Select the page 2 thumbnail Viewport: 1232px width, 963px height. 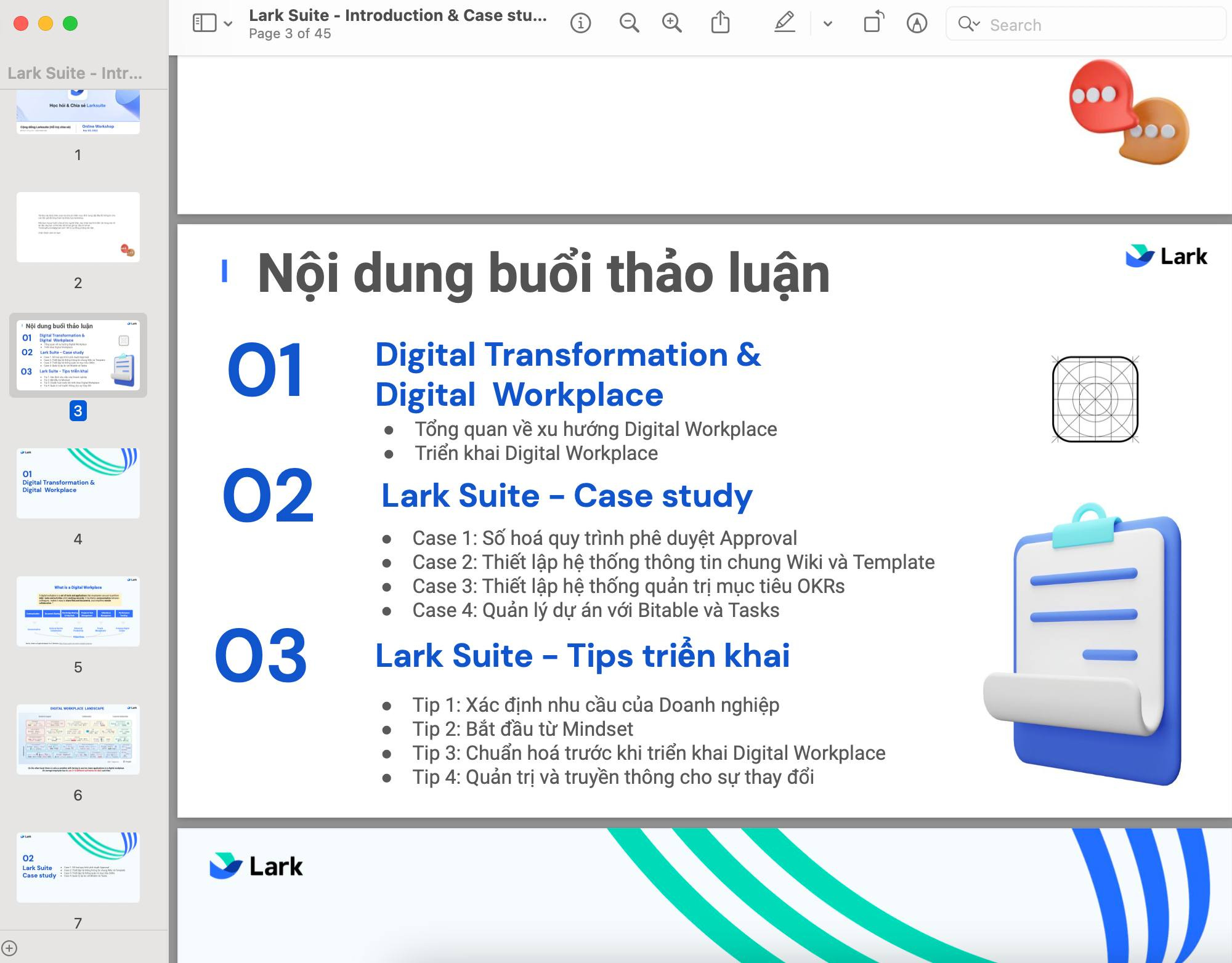coord(78,227)
